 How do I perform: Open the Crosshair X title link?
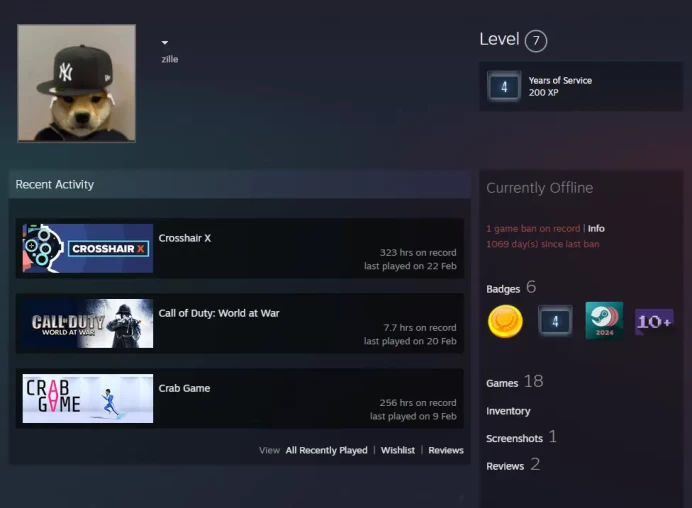(x=184, y=238)
